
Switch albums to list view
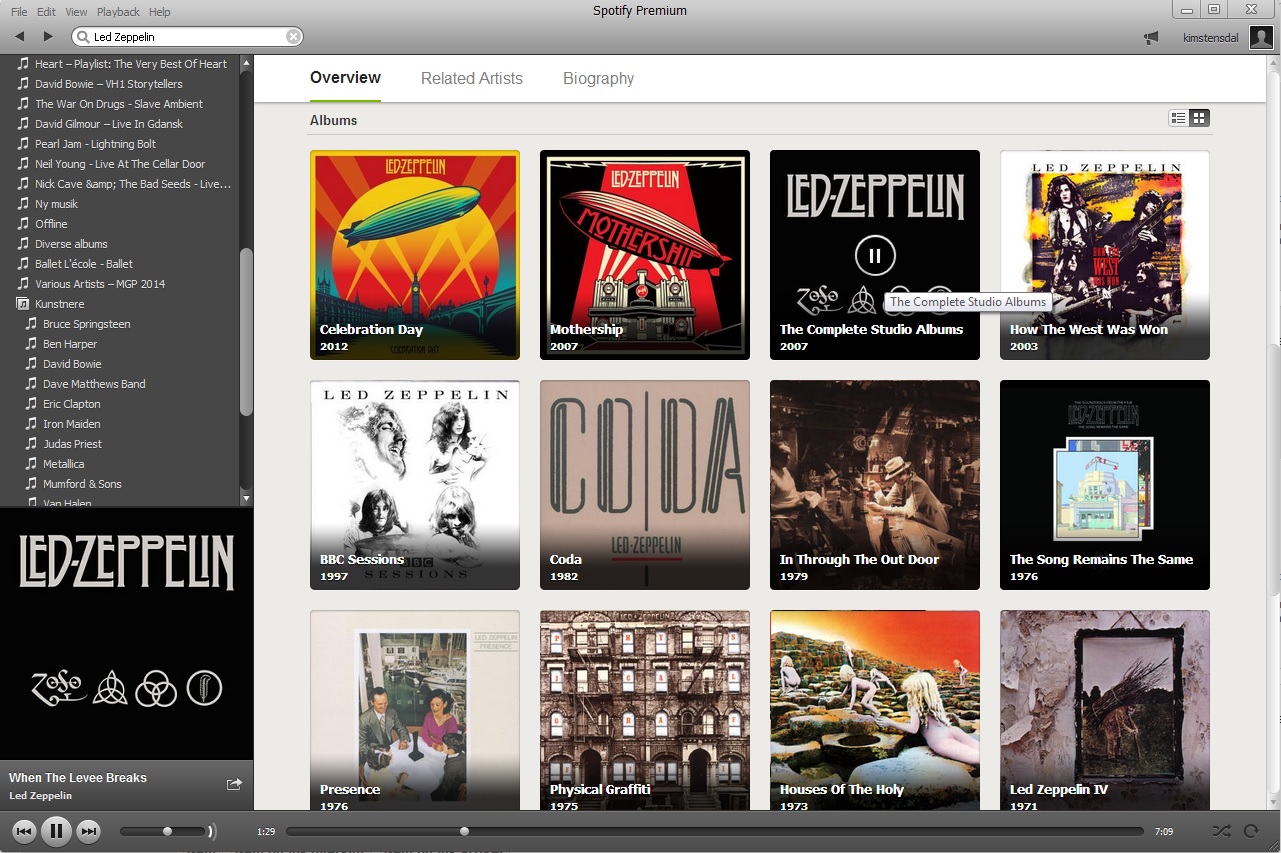click(x=1179, y=118)
